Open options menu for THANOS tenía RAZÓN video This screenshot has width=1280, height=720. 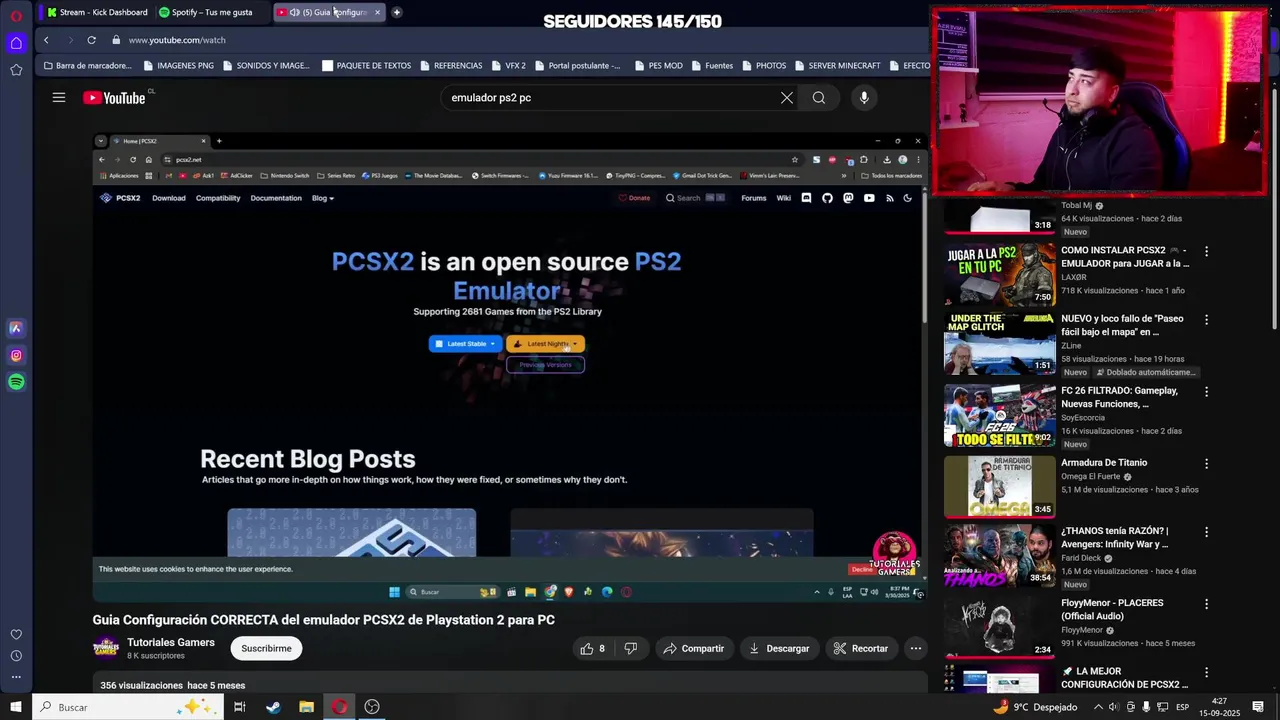click(x=1206, y=532)
